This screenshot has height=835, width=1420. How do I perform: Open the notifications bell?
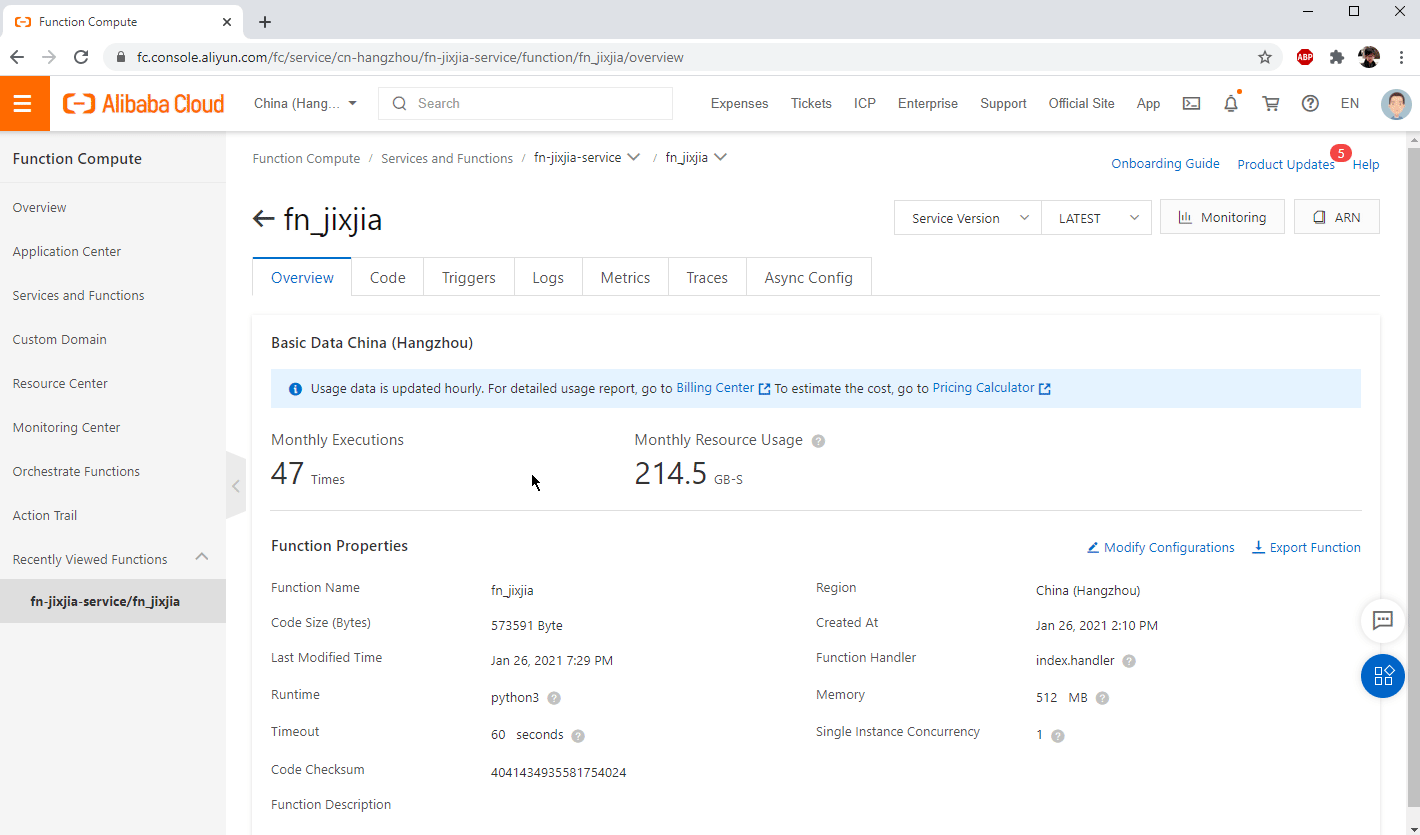click(x=1231, y=103)
